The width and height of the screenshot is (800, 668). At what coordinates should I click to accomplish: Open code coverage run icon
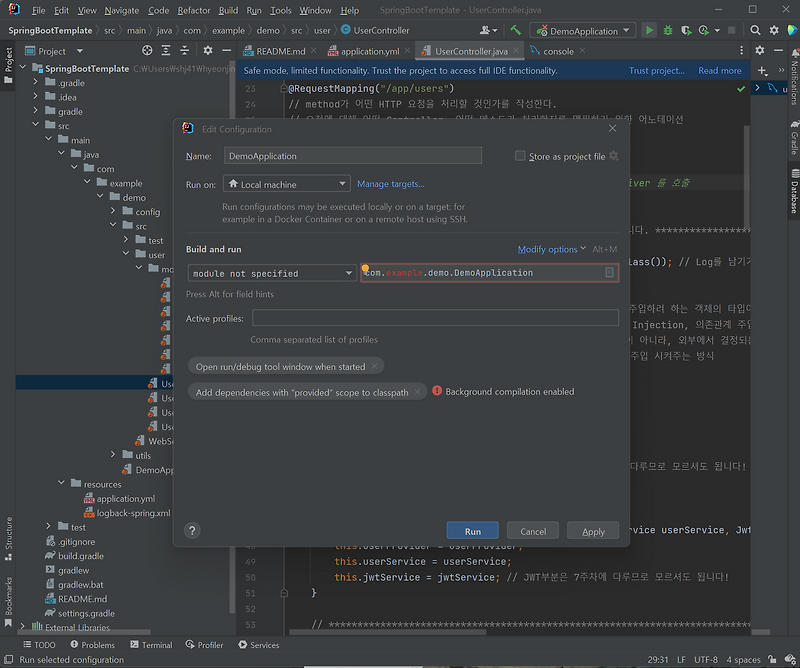click(686, 31)
